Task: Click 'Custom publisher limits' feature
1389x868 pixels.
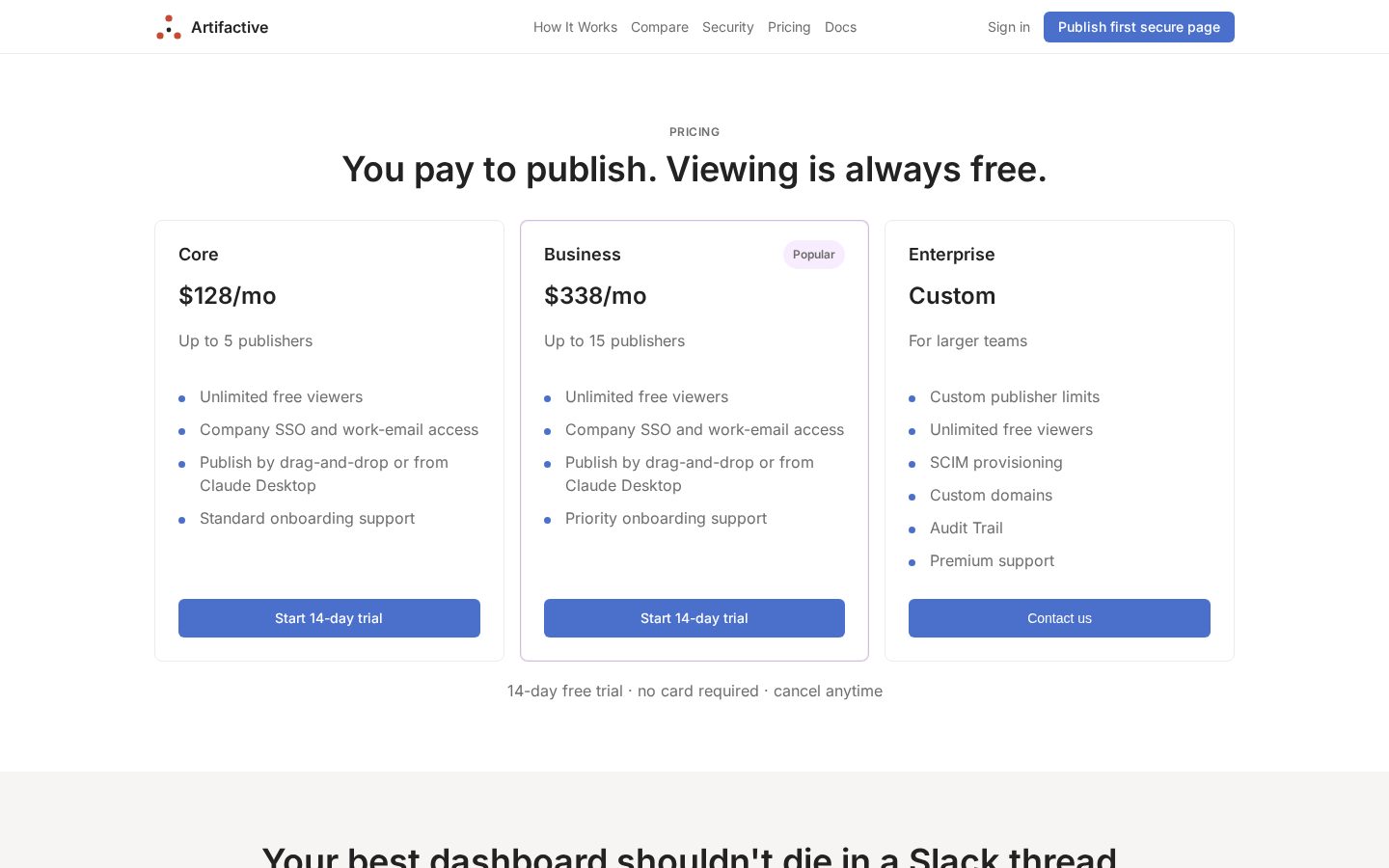Action: tap(1015, 396)
